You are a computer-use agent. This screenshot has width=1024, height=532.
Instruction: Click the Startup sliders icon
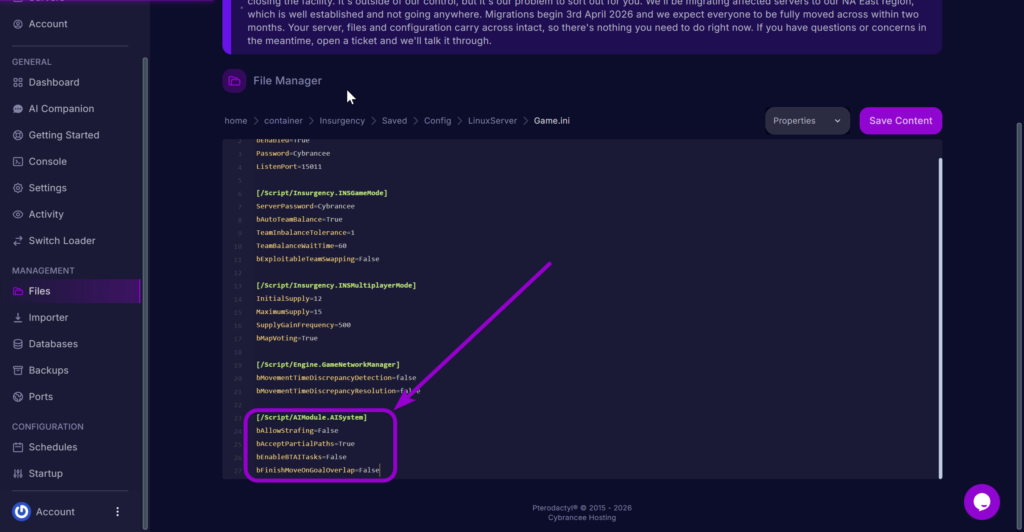[x=18, y=474]
